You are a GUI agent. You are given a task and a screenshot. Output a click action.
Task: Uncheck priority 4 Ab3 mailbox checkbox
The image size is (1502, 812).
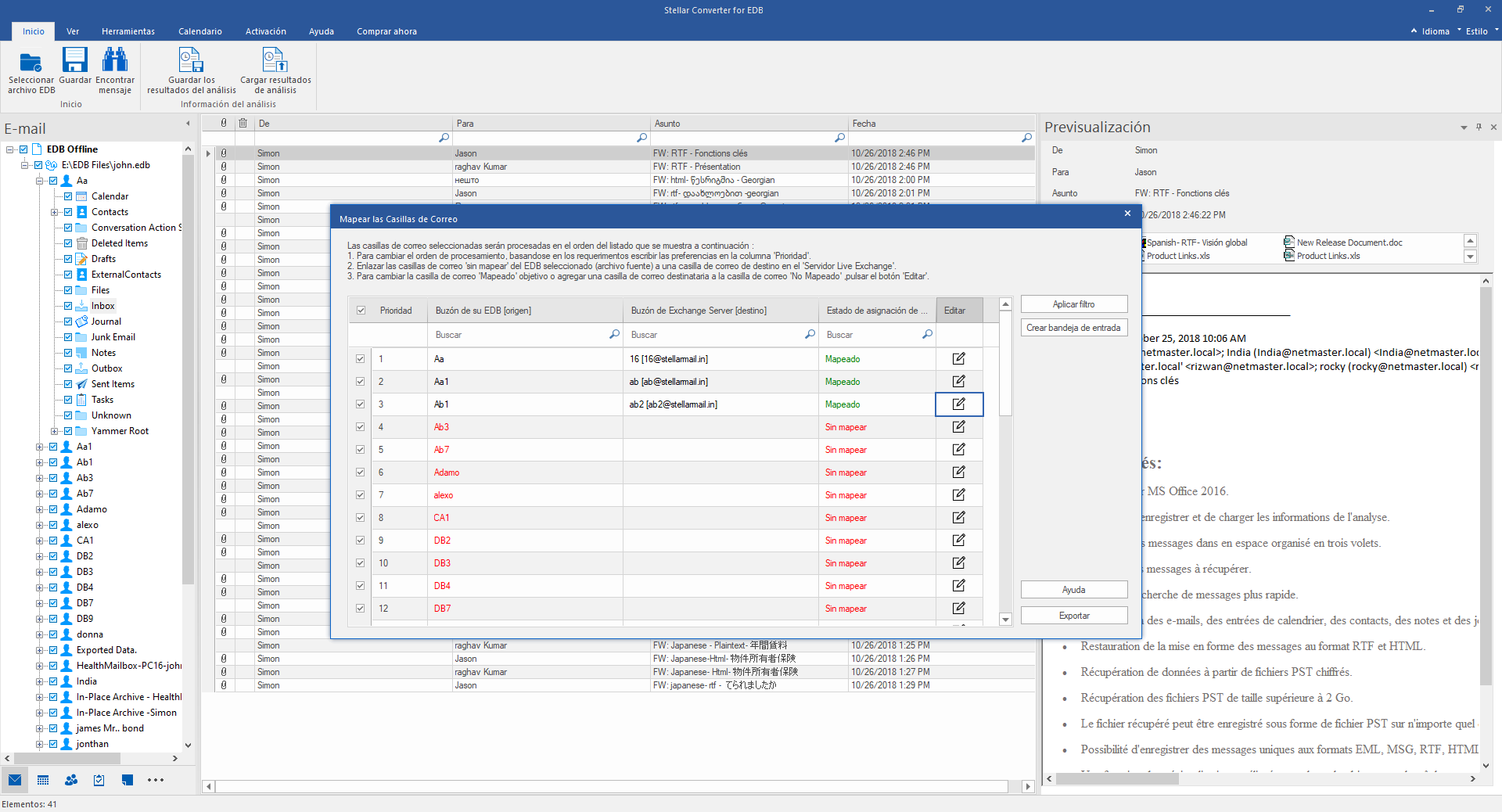[361, 427]
